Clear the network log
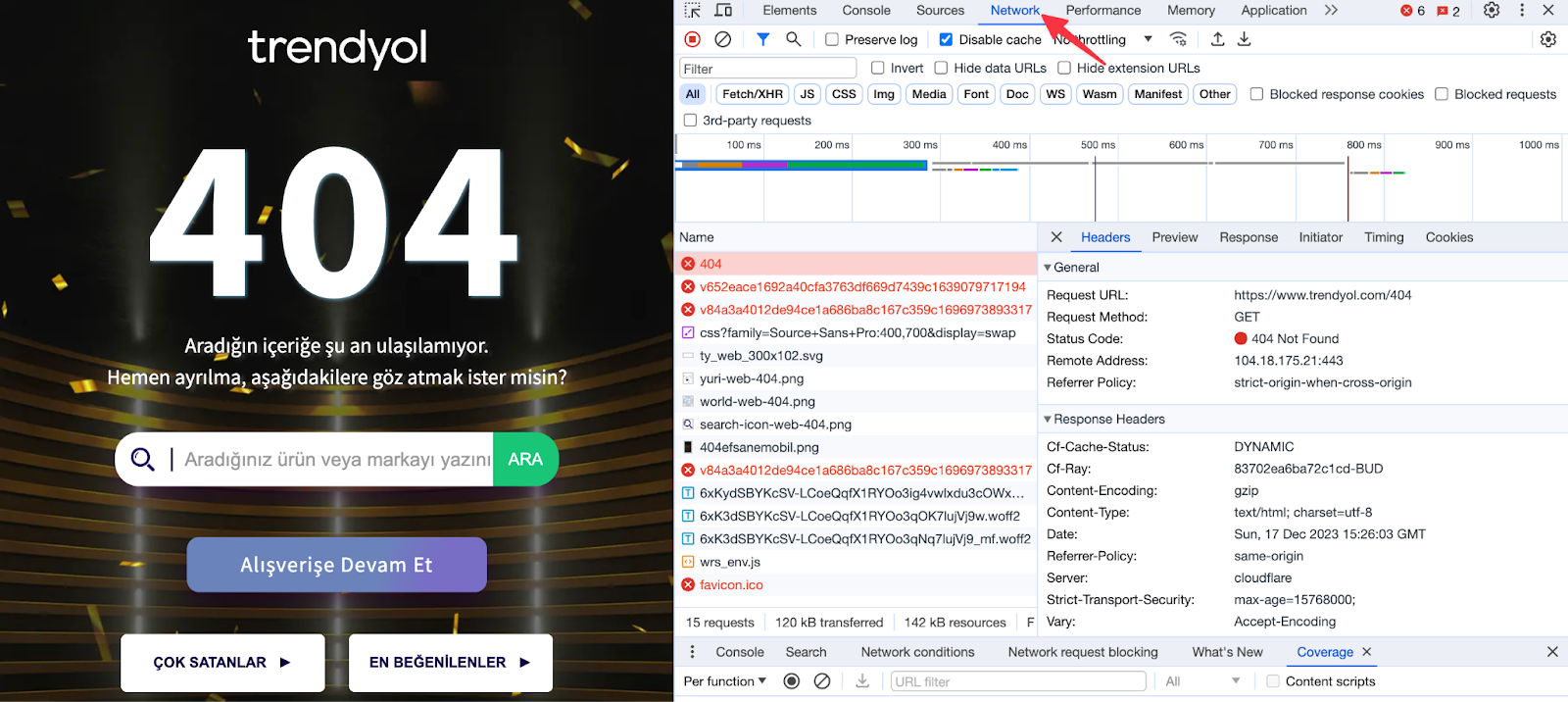This screenshot has width=1568, height=702. point(723,39)
